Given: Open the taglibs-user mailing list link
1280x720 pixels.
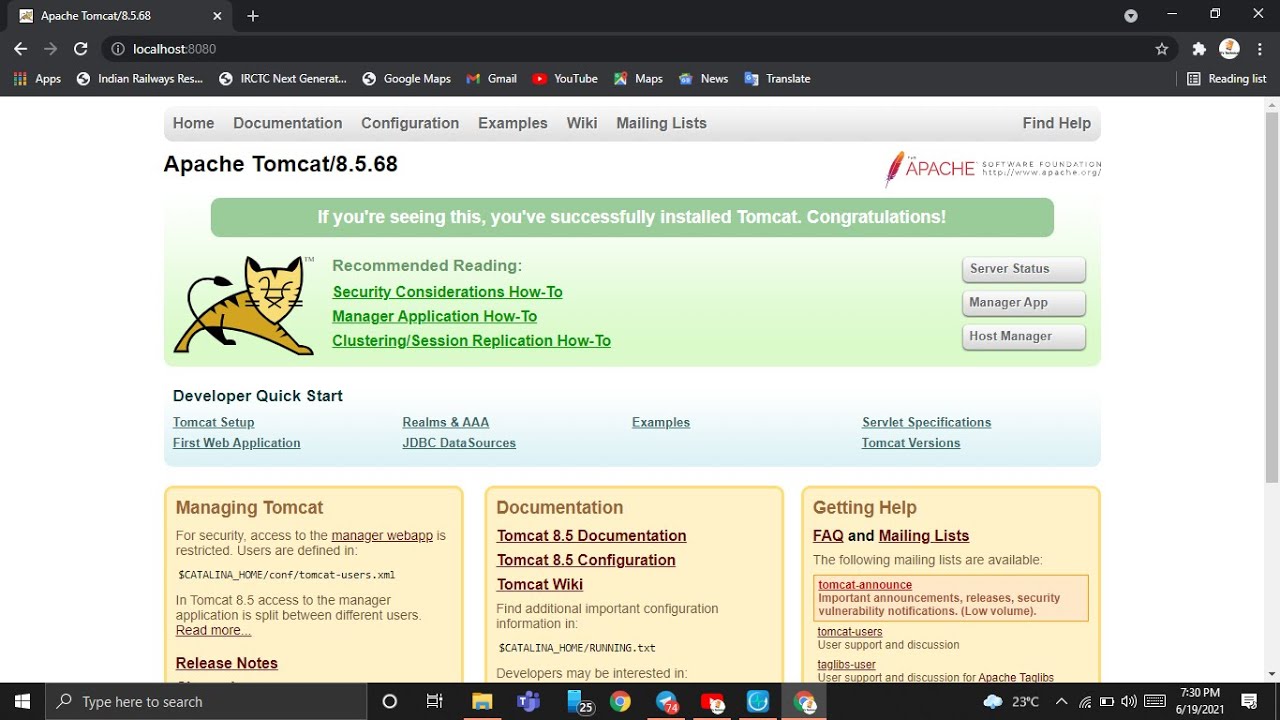Looking at the screenshot, I should [847, 665].
